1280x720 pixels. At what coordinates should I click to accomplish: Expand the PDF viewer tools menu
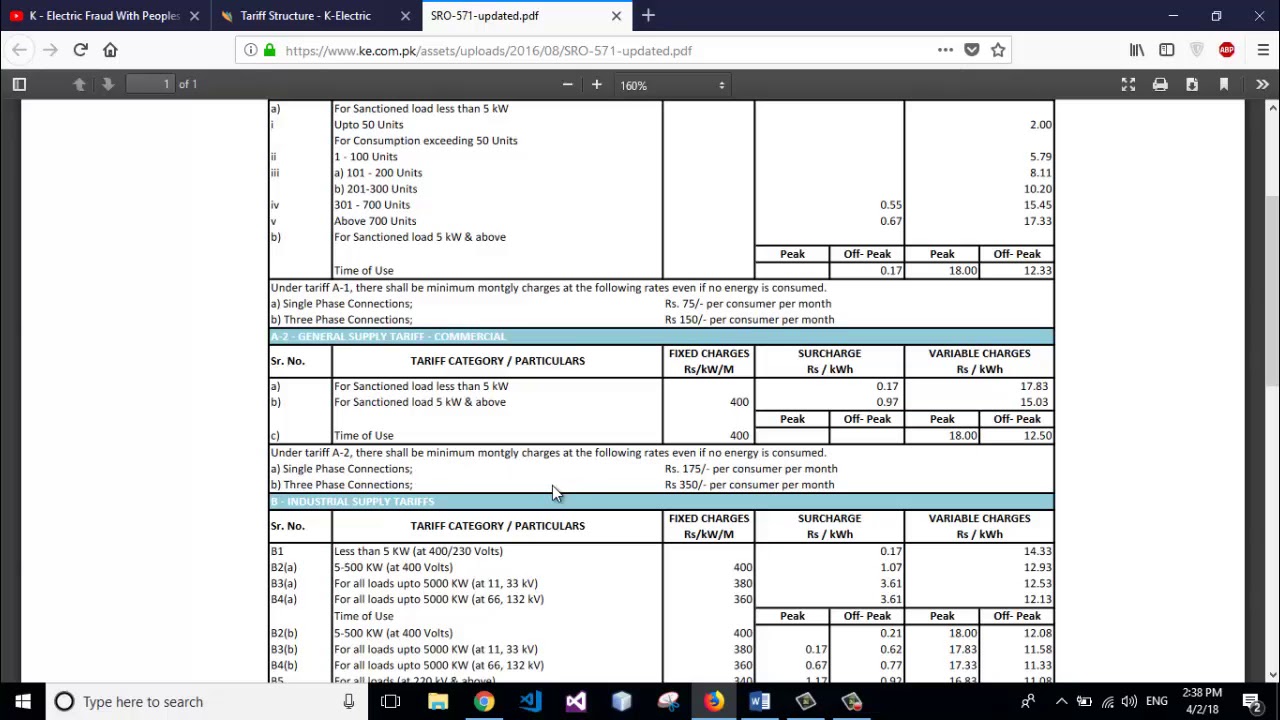tap(1262, 85)
